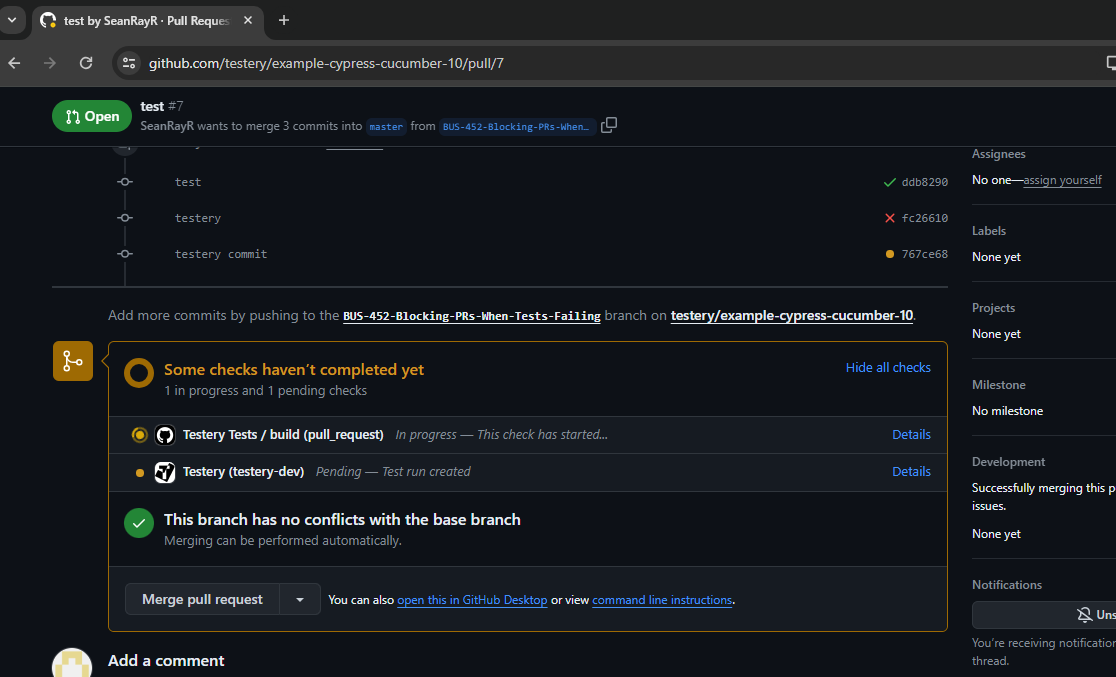1116x677 pixels.
Task: Click the Assignees sidebar heading
Action: [999, 154]
